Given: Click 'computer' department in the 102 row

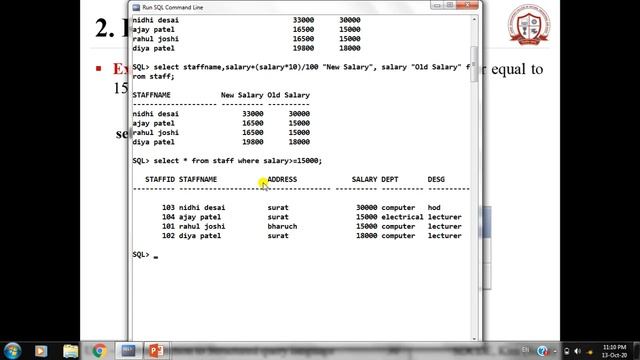Looking at the screenshot, I should pyautogui.click(x=398, y=236).
